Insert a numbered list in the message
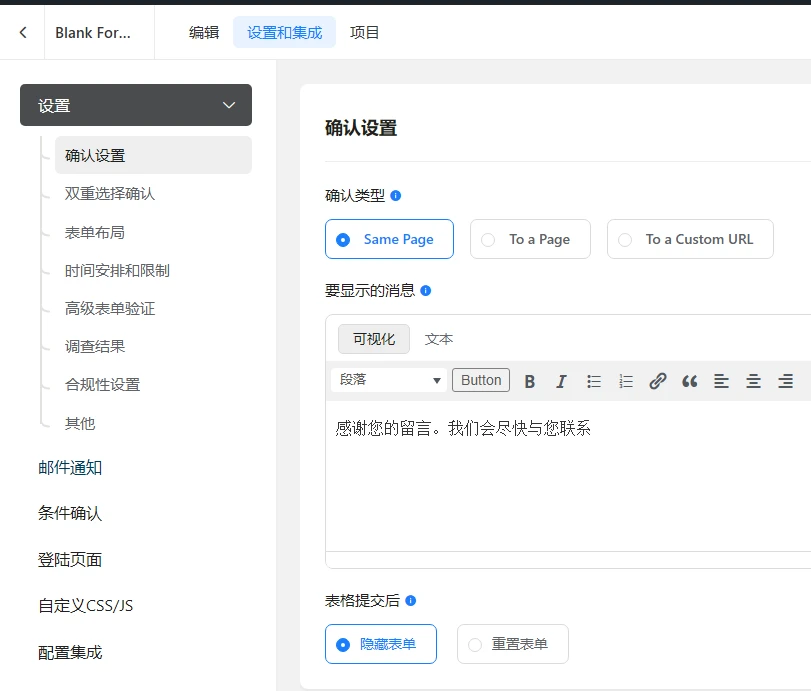This screenshot has height=691, width=811. [625, 380]
